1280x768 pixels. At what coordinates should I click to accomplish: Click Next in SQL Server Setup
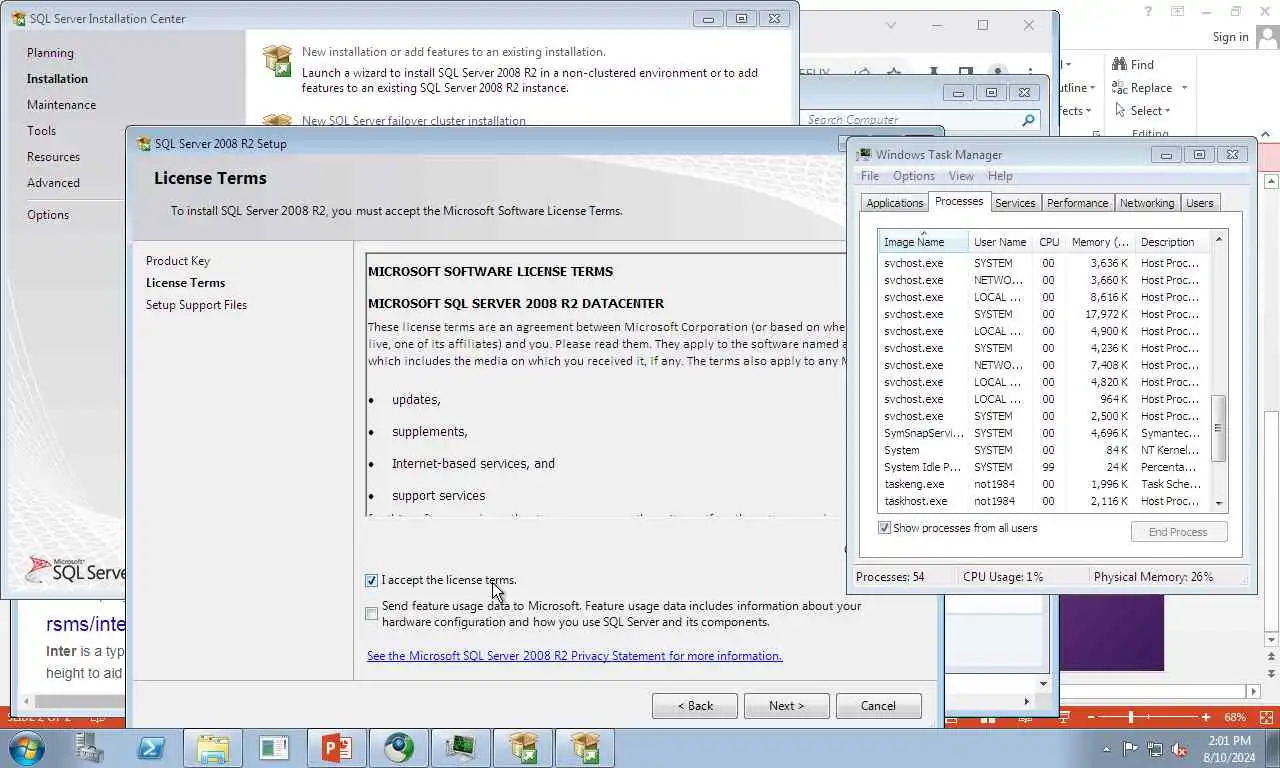pos(787,706)
